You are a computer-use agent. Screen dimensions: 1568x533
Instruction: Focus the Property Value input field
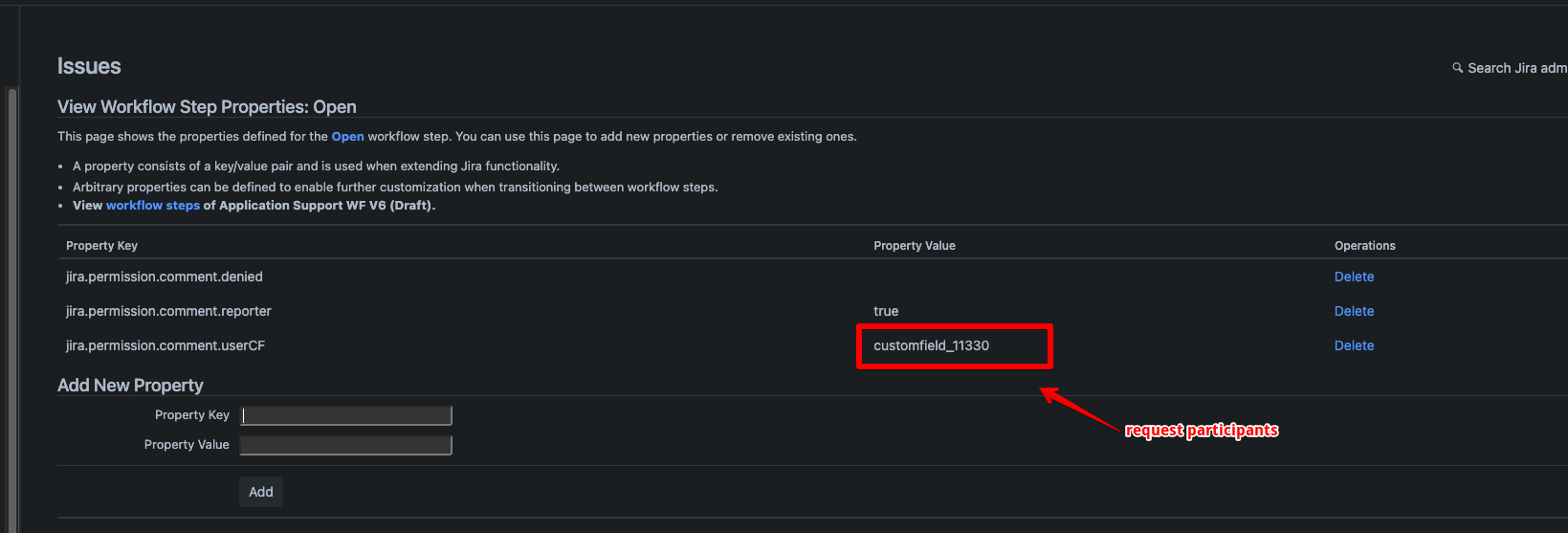tap(345, 445)
